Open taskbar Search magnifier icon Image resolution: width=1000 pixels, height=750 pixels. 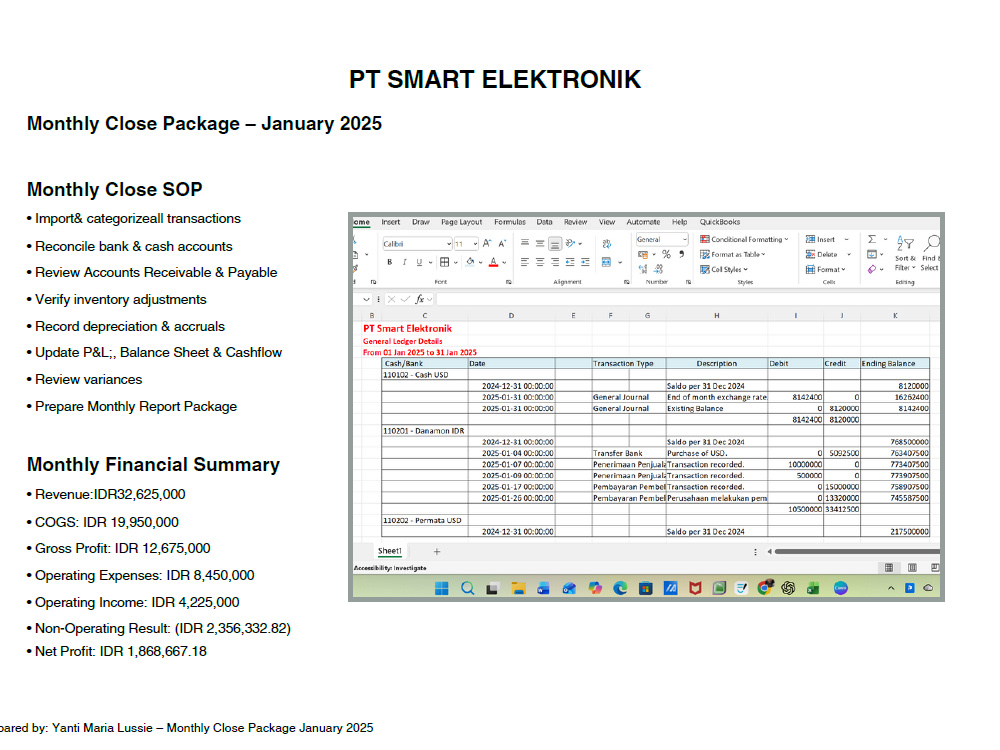(x=467, y=588)
